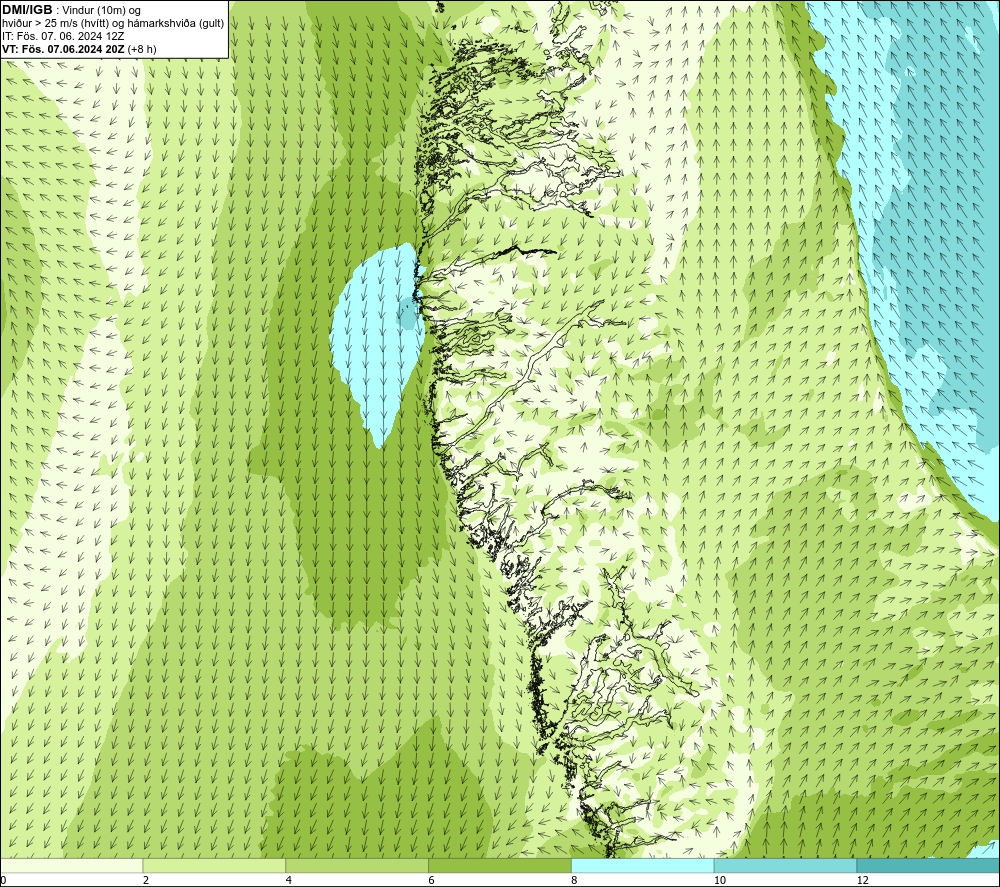Click the 2–4 m/s light green scale segment

click(x=214, y=865)
